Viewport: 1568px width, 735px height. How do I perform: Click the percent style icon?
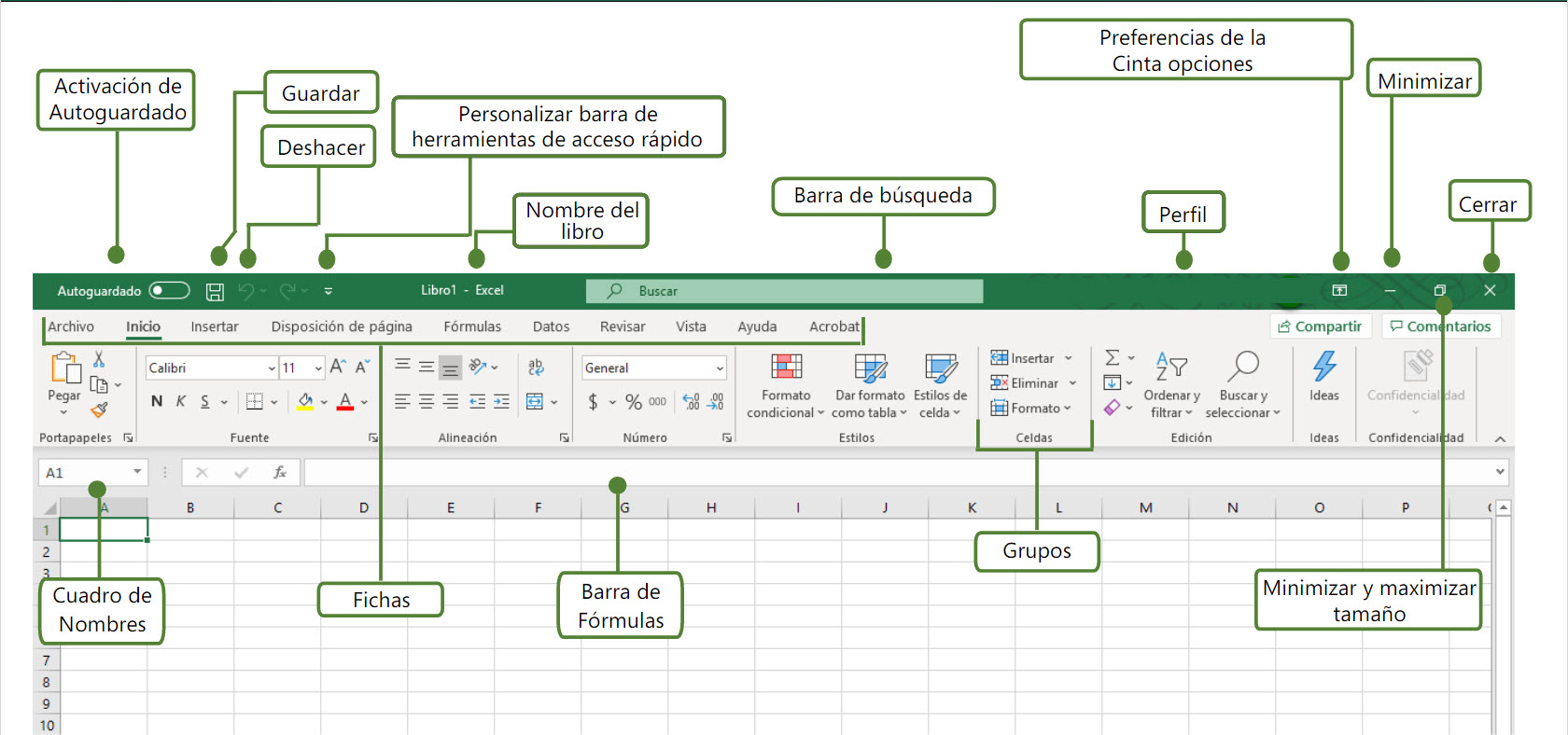pos(634,402)
